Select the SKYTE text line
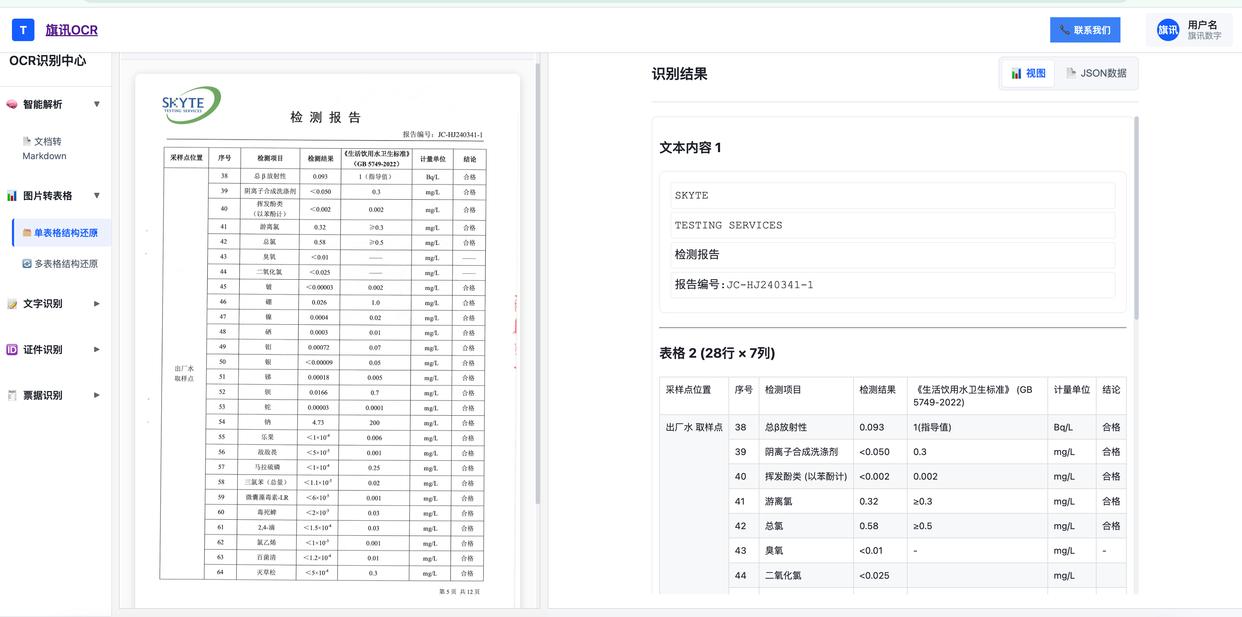The width and height of the screenshot is (1242, 617). pyautogui.click(x=893, y=195)
